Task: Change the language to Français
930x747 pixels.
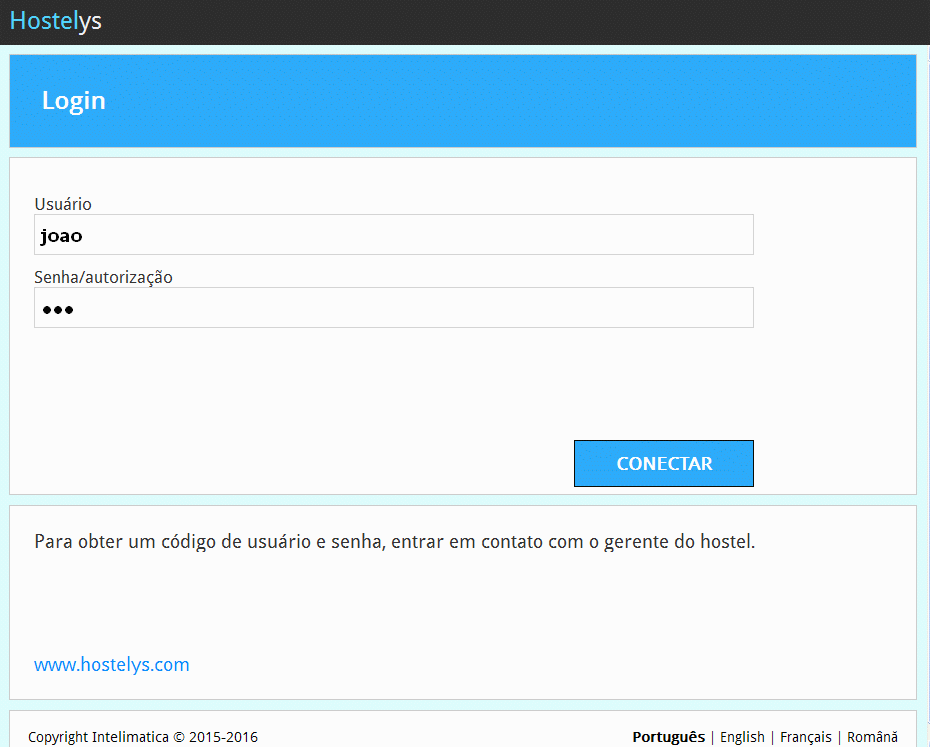Action: tap(805, 737)
